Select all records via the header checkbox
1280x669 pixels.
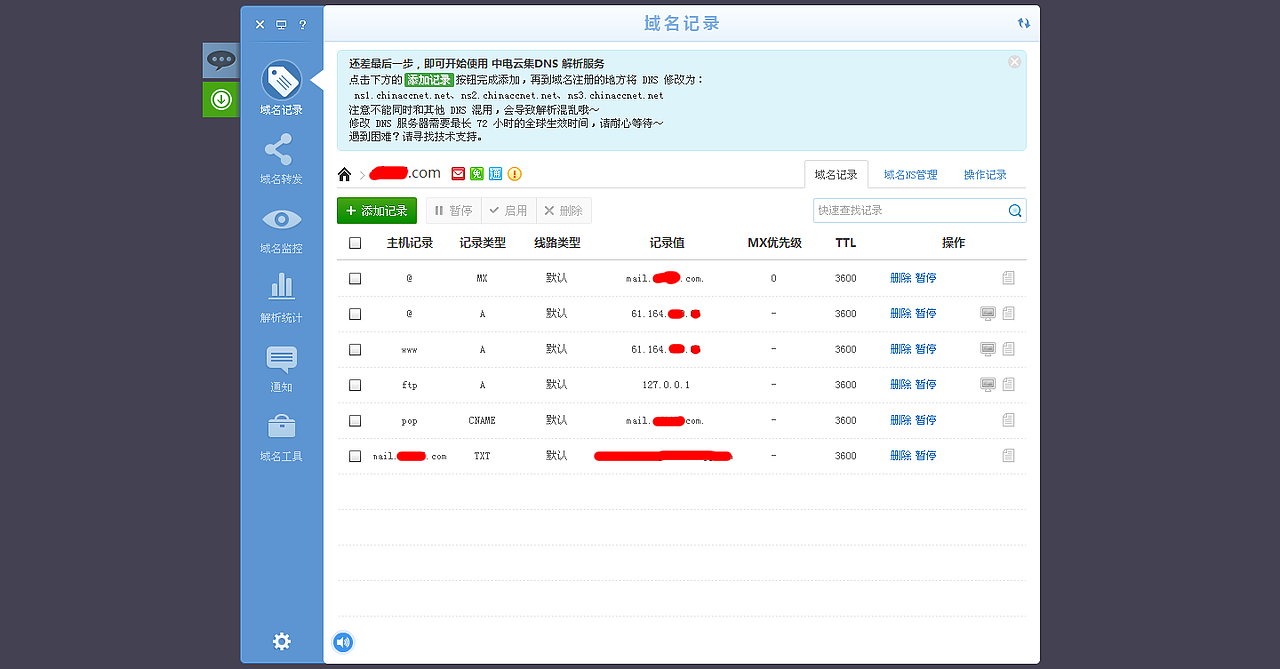pos(355,242)
